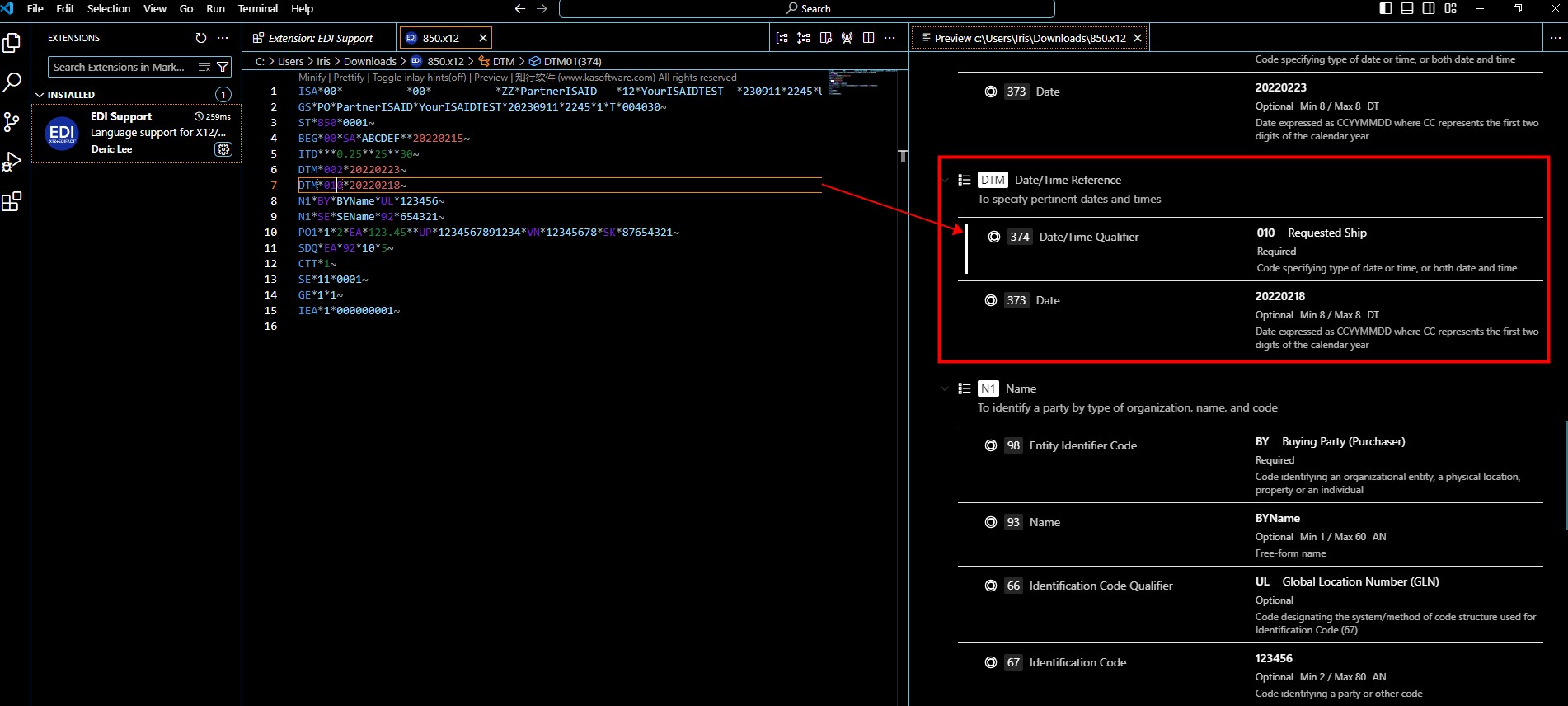Toggle the secondary side bar layout
Screen dimensions: 1568x706
[1429, 8]
